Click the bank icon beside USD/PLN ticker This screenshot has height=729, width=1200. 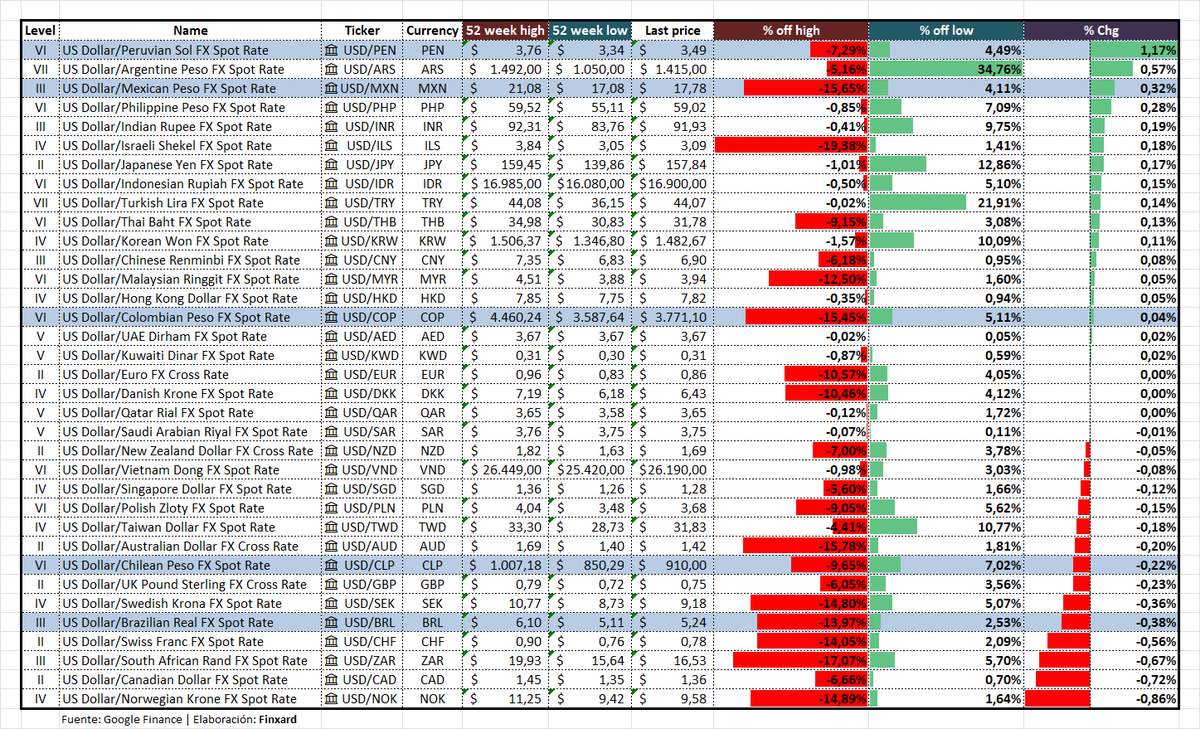pos(332,507)
